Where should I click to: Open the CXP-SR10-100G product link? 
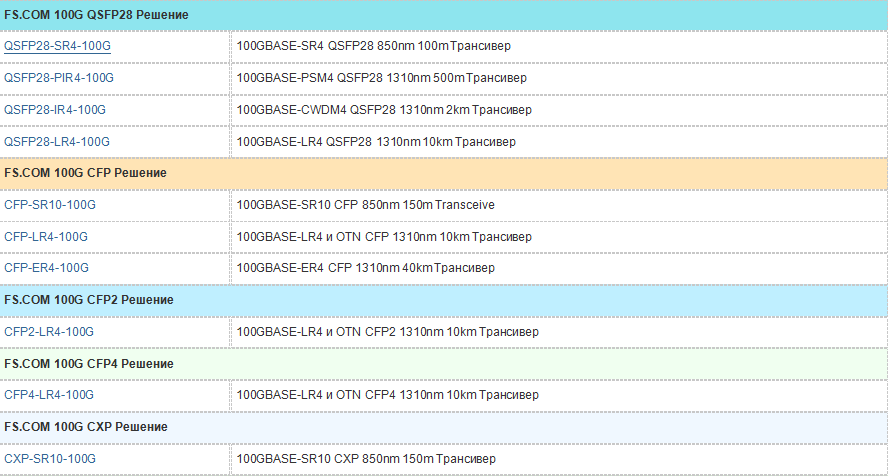[x=50, y=458]
